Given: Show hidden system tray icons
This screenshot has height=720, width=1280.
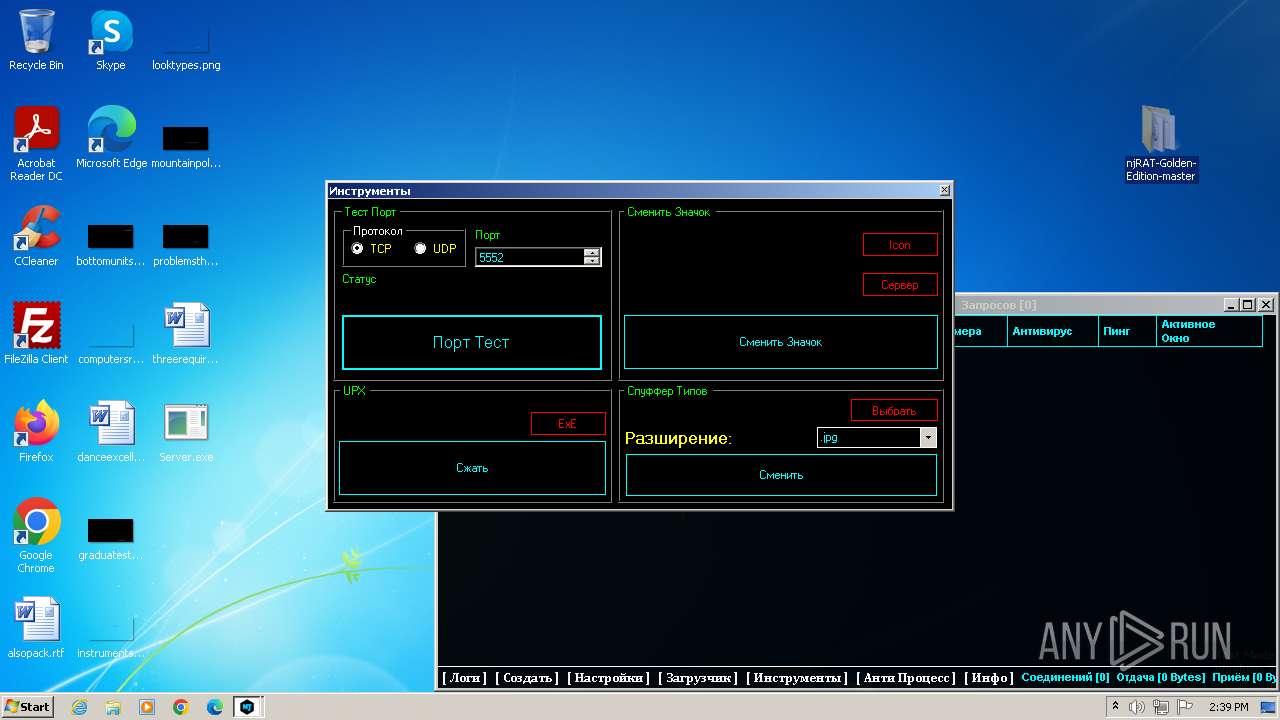Looking at the screenshot, I should point(1115,707).
